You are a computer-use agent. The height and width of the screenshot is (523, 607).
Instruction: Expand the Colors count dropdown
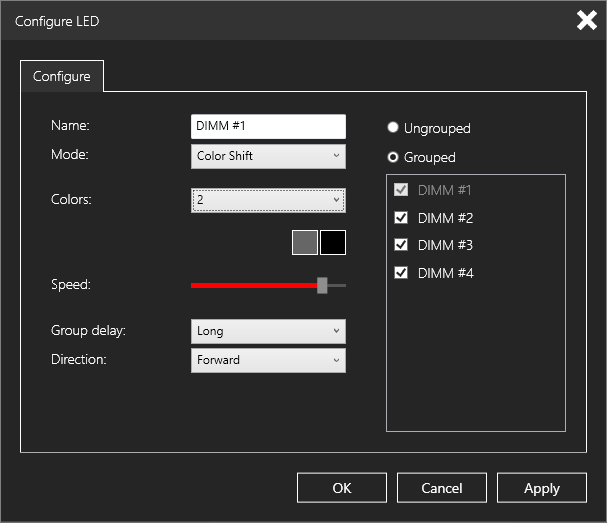[267, 200]
